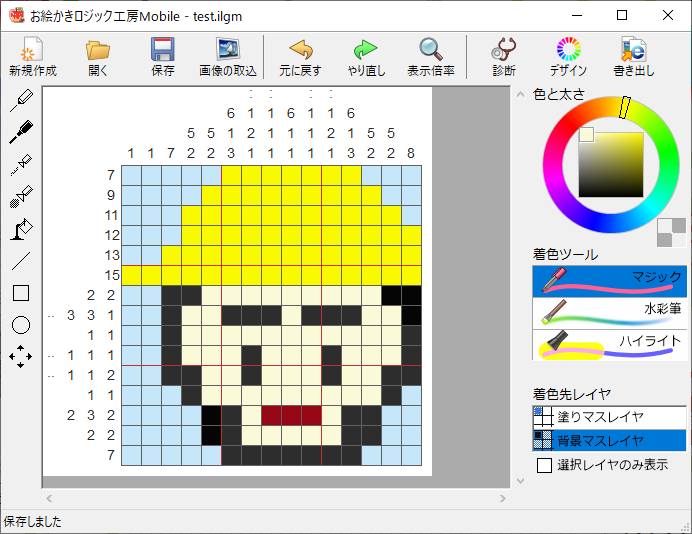692x534 pixels.
Task: Choose the 水彩筆 watercolor brush tool
Action: click(x=609, y=313)
